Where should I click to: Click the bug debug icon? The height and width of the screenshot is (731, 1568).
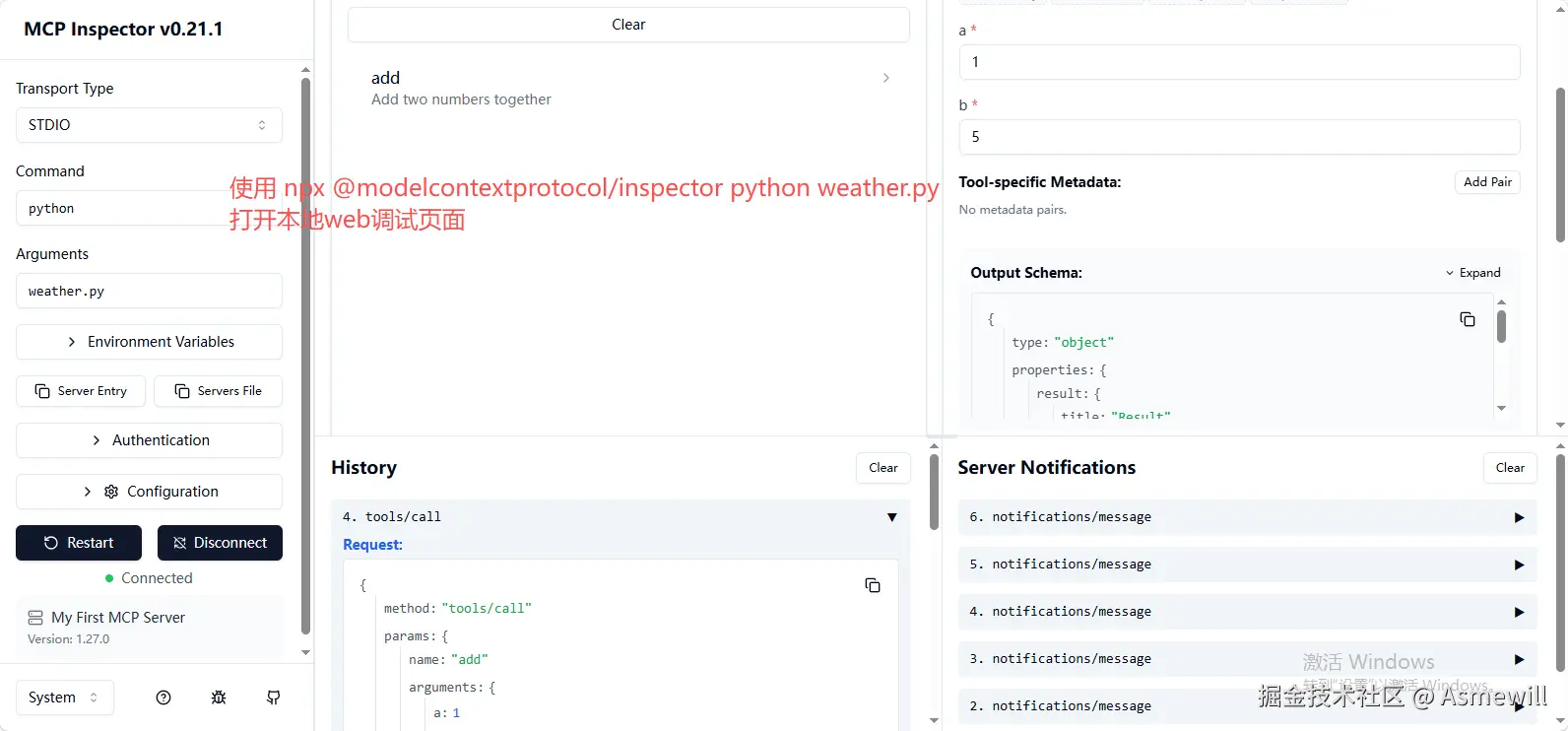pos(219,698)
